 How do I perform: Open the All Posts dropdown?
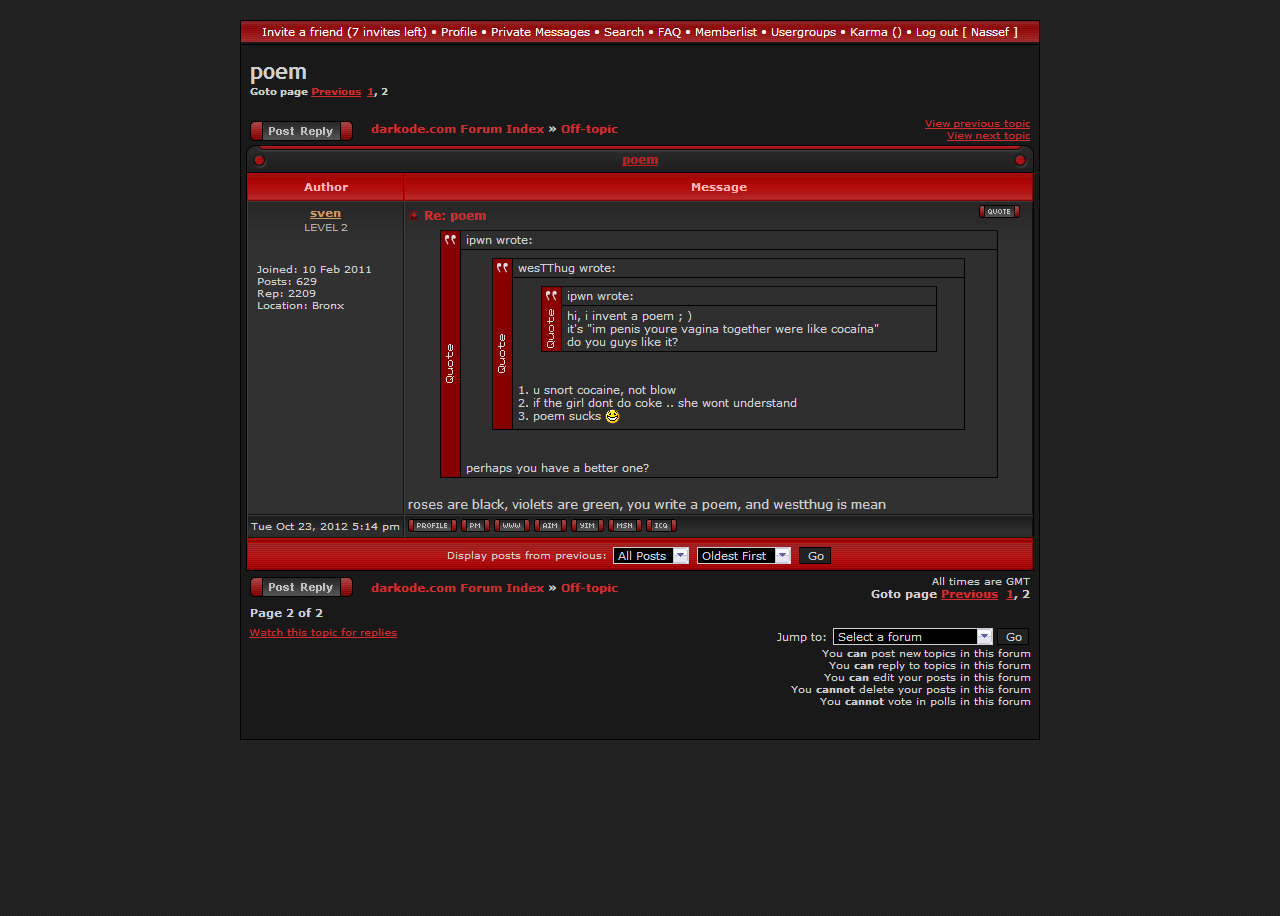coord(650,555)
